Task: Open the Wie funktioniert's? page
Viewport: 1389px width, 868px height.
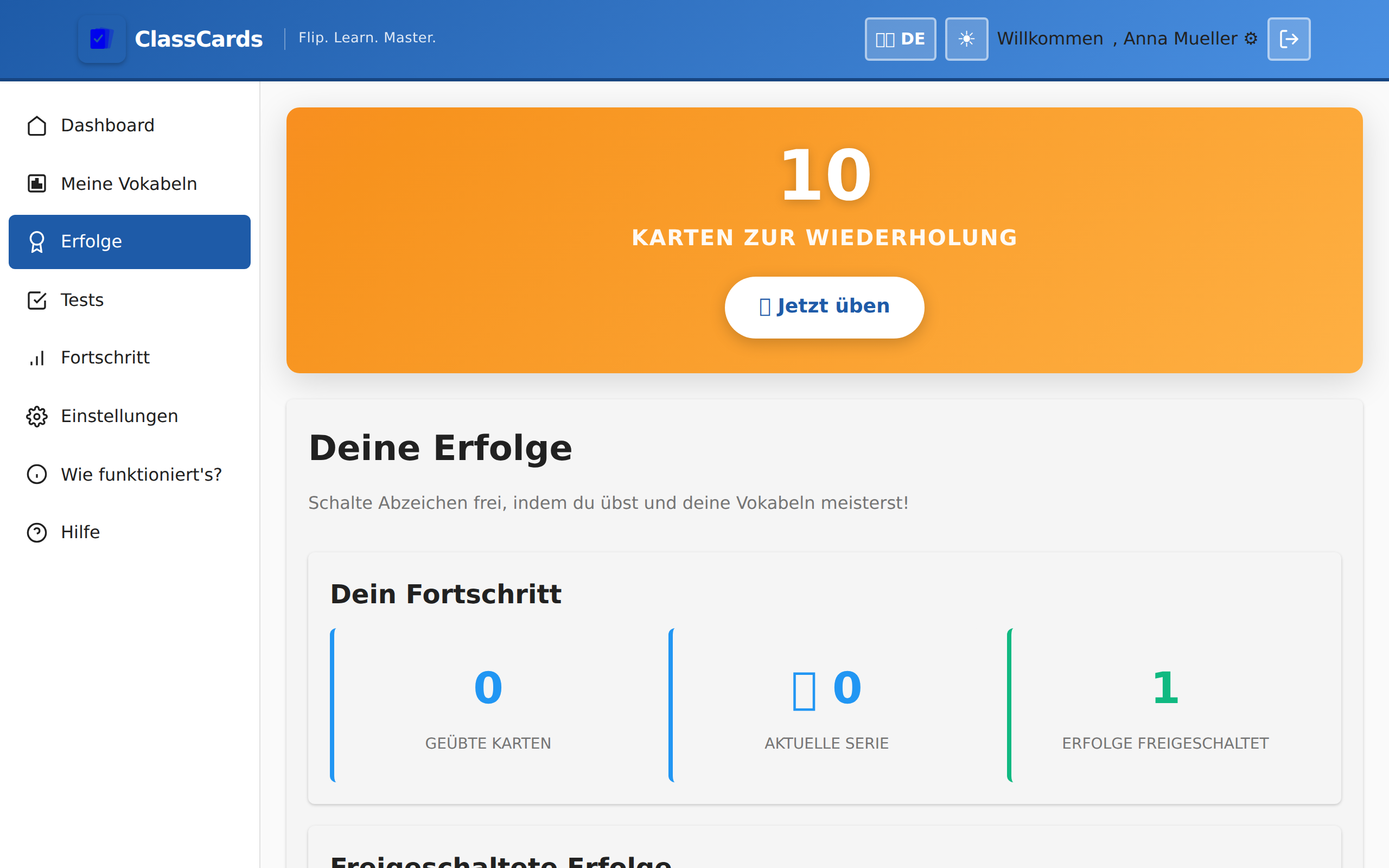Action: (141, 475)
